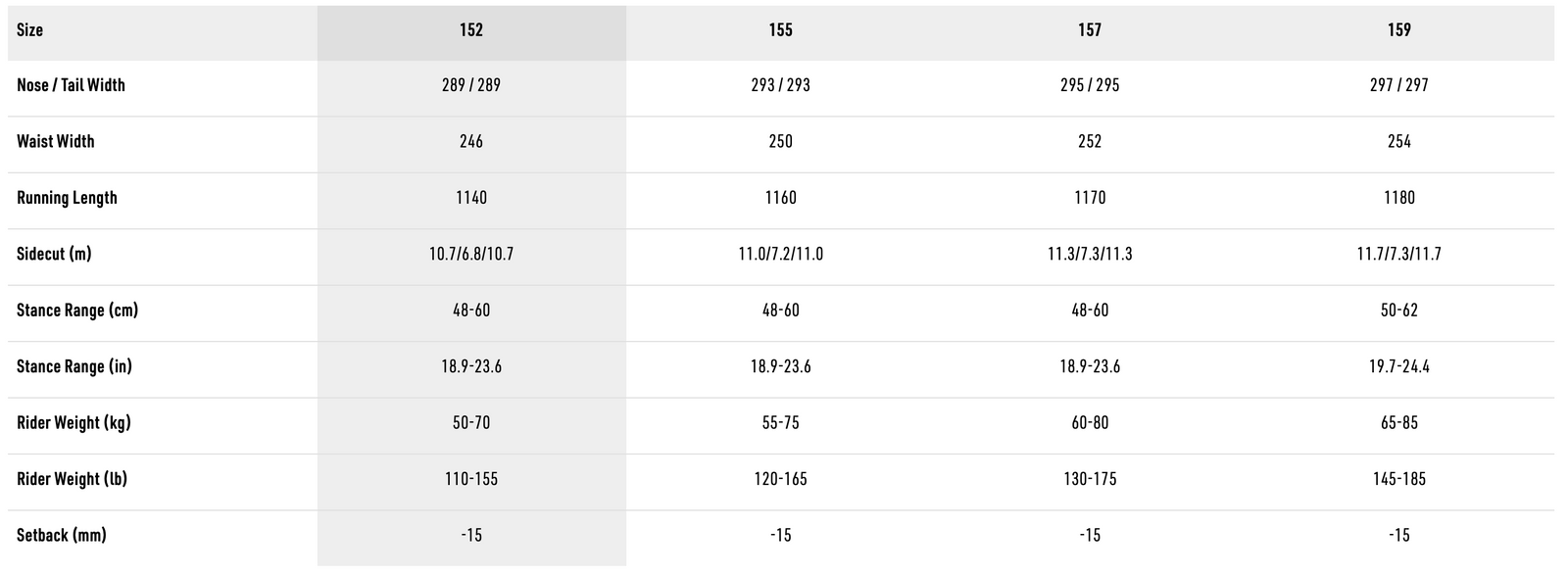Viewport: 1568px width, 575px height.
Task: Click the Nose / Tail Width row label
Action: coord(71,85)
